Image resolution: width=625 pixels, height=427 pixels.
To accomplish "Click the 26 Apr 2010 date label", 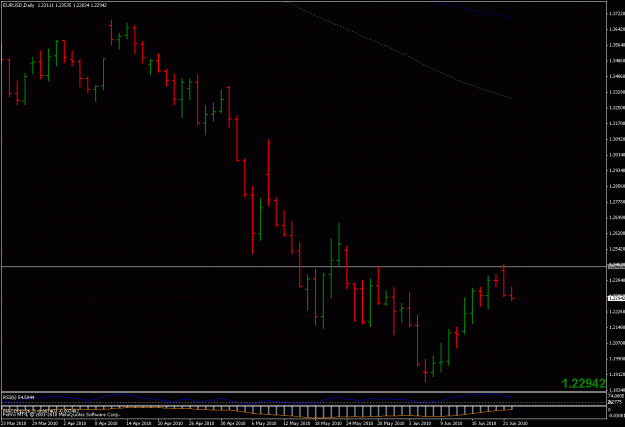I will click(202, 423).
